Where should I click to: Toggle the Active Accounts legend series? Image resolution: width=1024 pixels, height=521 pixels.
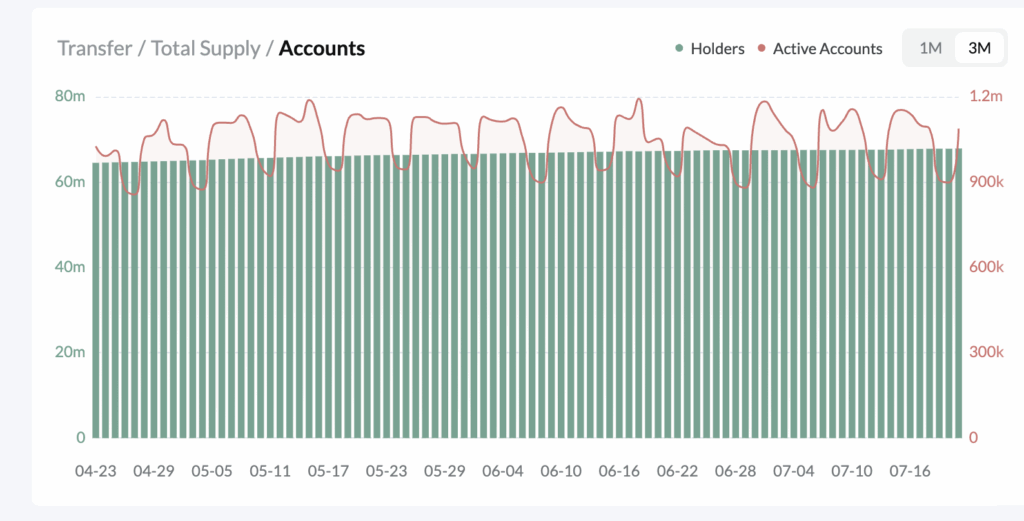(820, 49)
